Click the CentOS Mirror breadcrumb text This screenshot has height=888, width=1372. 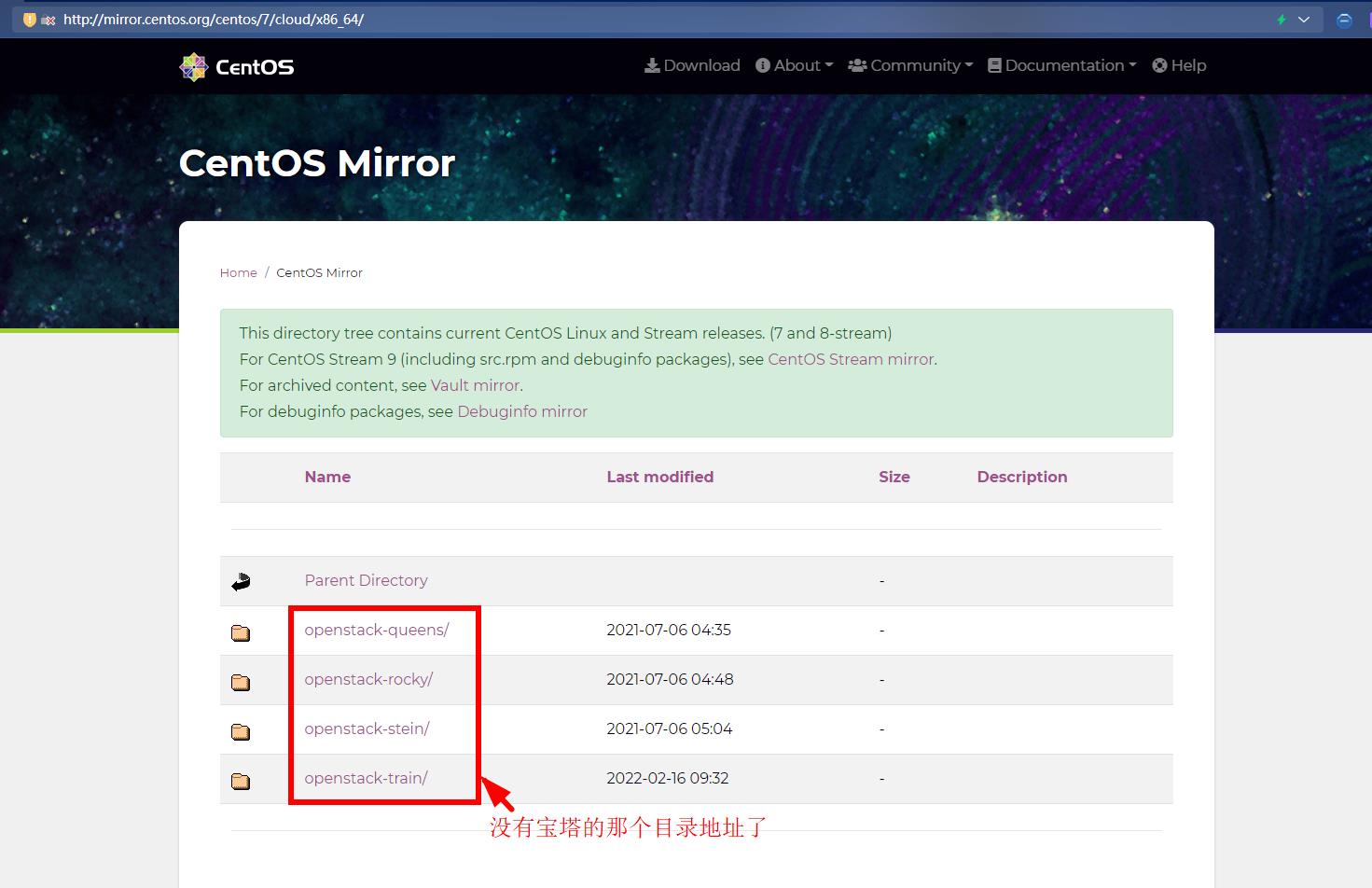click(x=319, y=272)
